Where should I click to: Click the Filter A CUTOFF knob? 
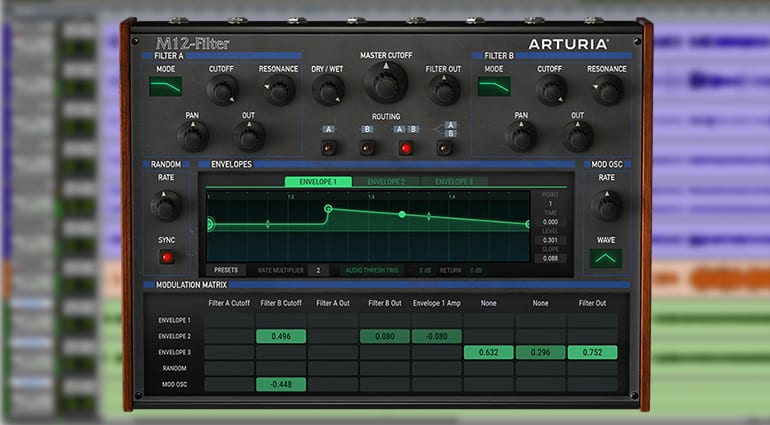pos(222,90)
